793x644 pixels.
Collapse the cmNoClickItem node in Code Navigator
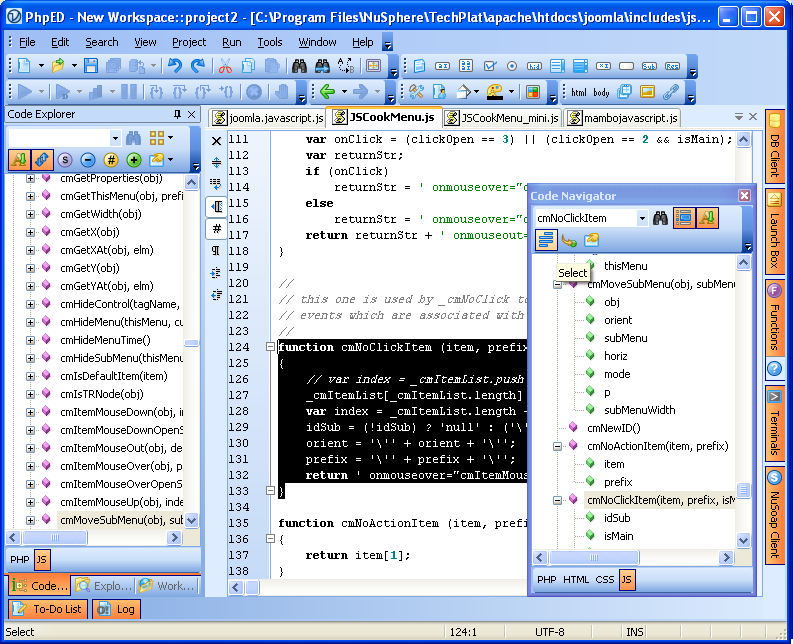pyautogui.click(x=557, y=501)
